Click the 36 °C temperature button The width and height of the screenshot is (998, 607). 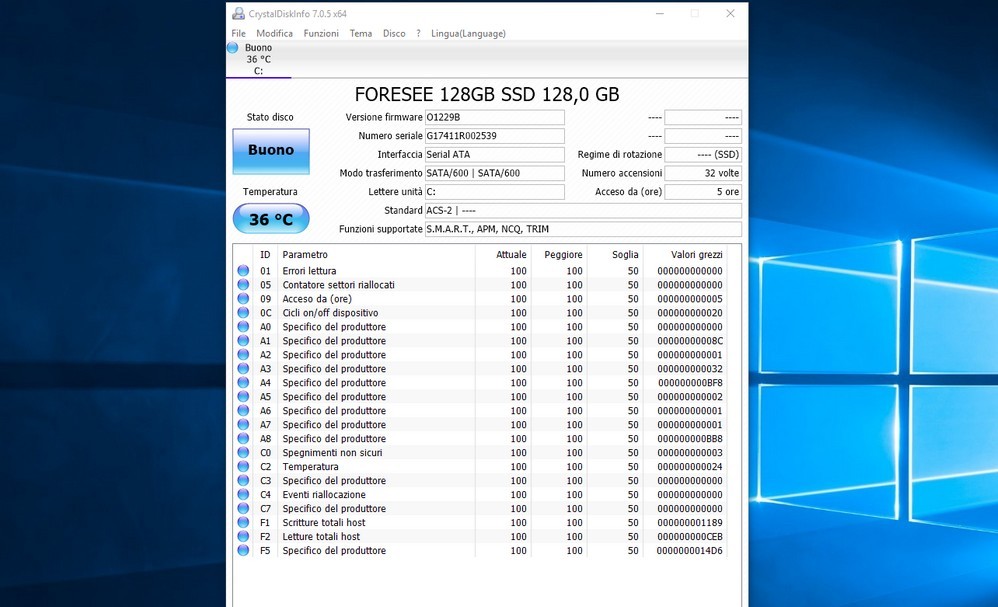271,219
